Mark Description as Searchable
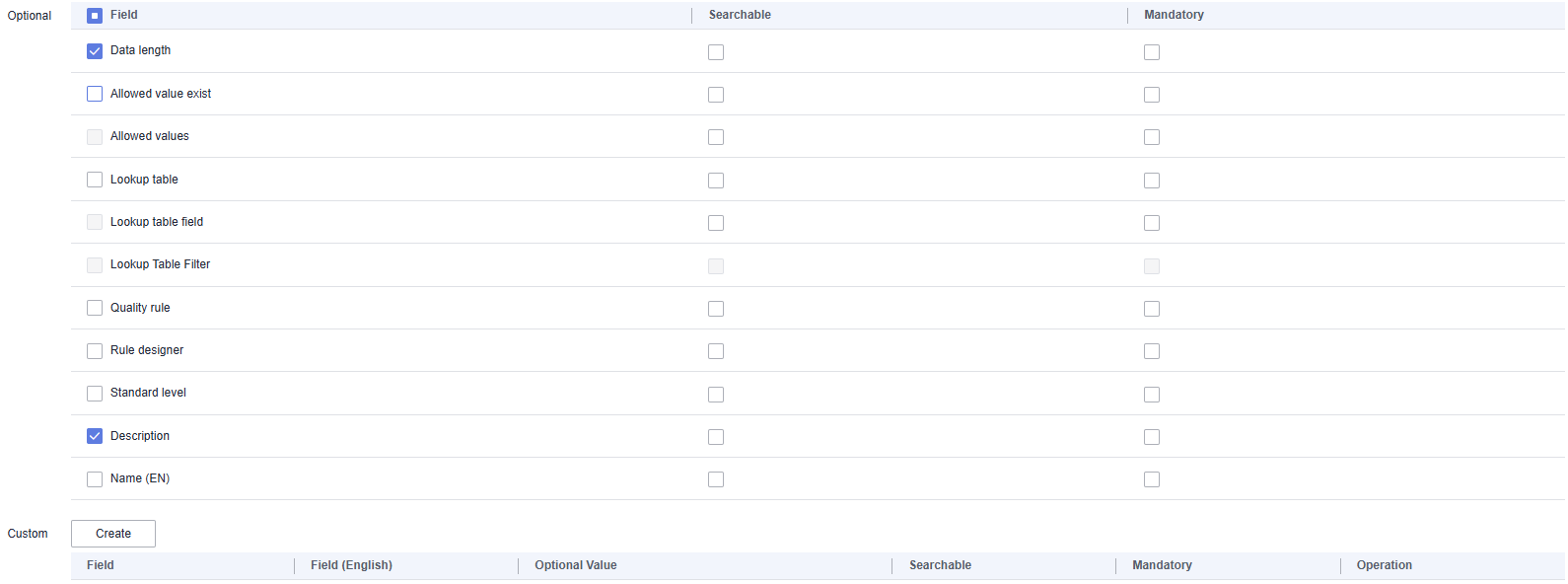Image resolution: width=1568 pixels, height=584 pixels. (716, 437)
